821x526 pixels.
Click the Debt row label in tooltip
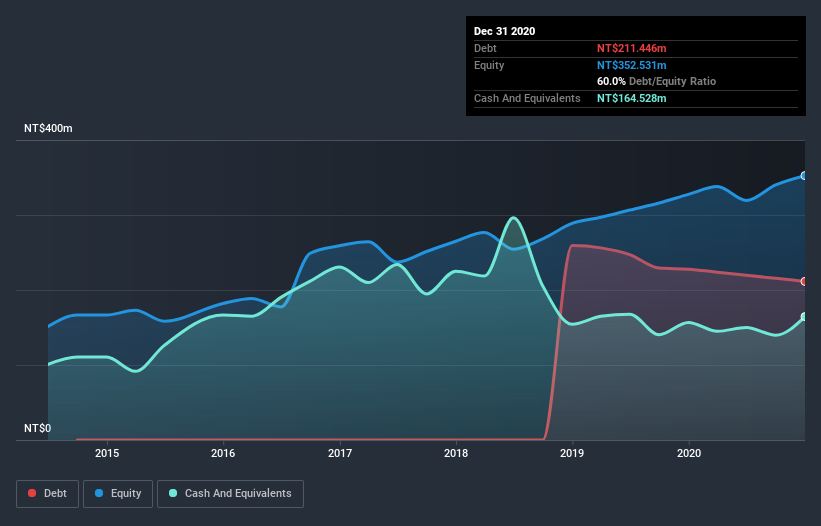tap(485, 48)
